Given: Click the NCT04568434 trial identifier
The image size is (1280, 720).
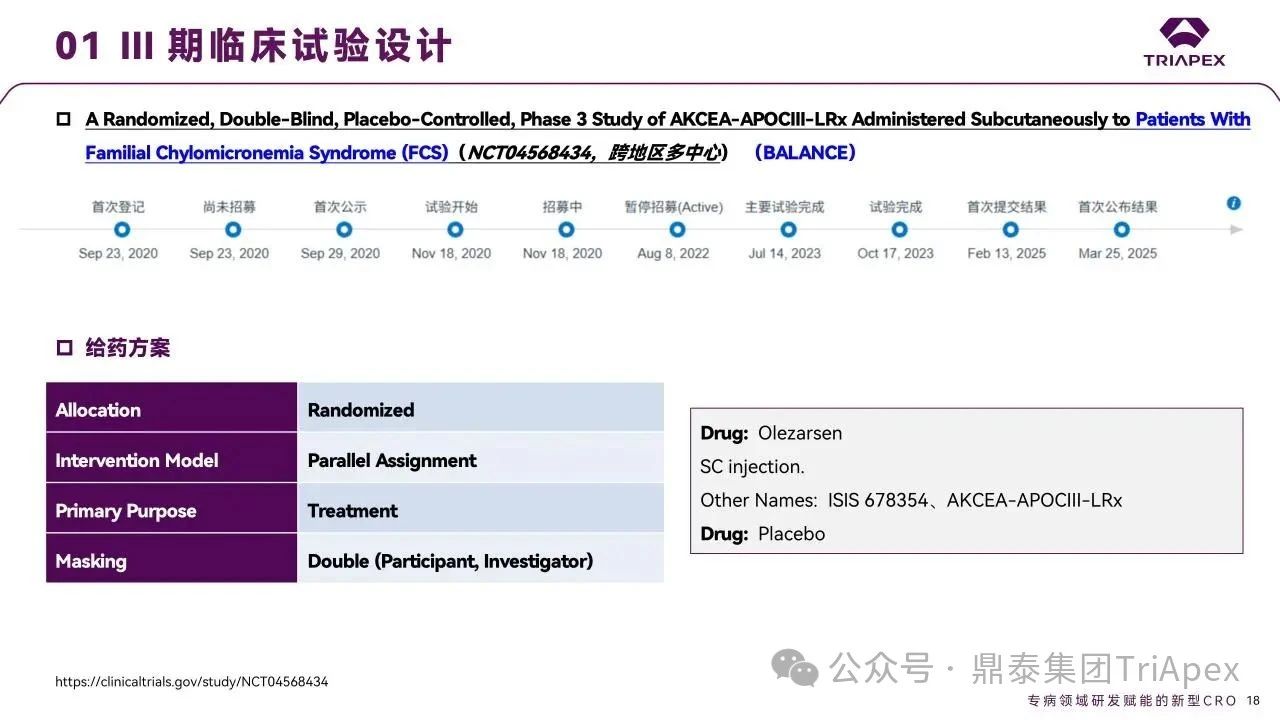Looking at the screenshot, I should [530, 153].
